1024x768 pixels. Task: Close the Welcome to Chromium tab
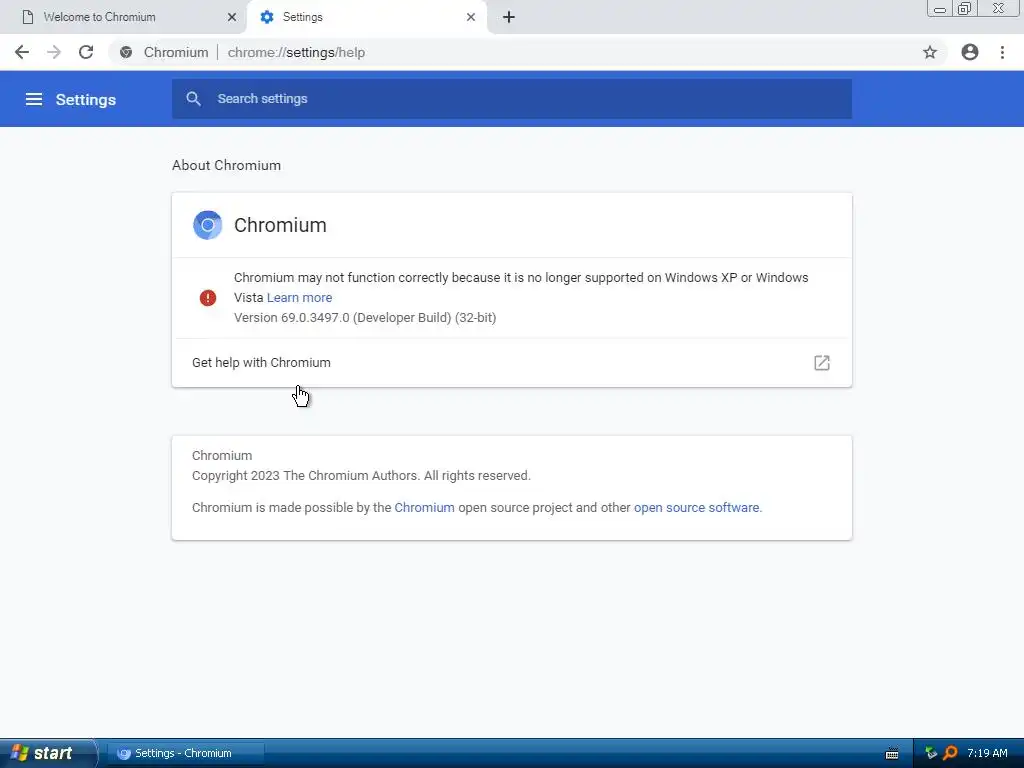coord(232,17)
